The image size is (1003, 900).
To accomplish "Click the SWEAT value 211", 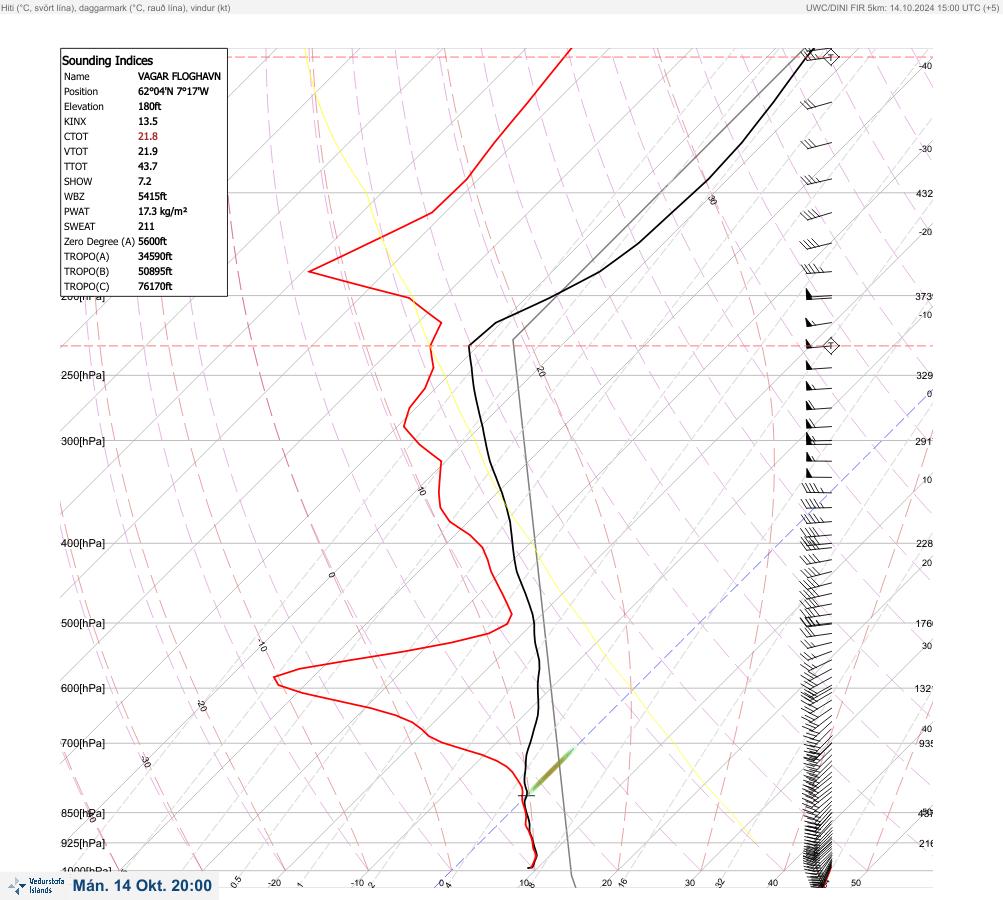I will [146, 226].
